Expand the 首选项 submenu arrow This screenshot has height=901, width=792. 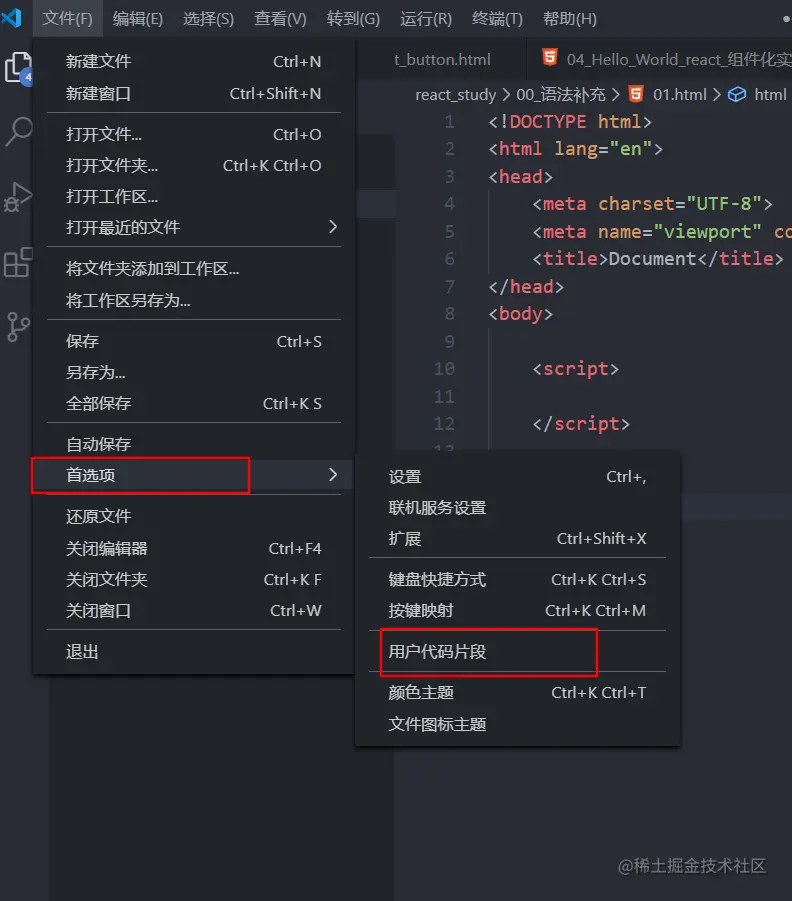click(x=333, y=475)
